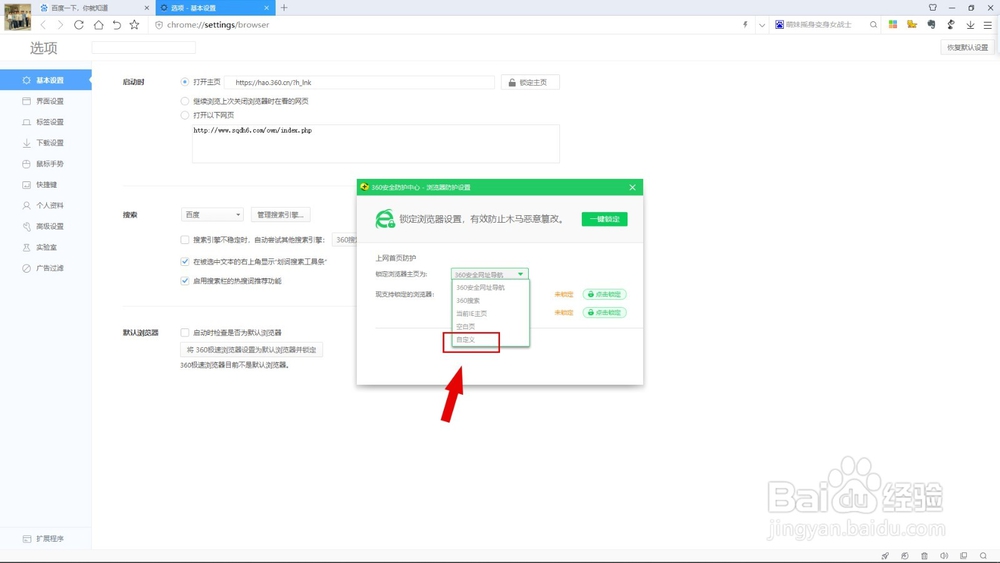This screenshot has height=563, width=1000.
Task: Open 下载设置 in the sidebar
Action: [45, 143]
